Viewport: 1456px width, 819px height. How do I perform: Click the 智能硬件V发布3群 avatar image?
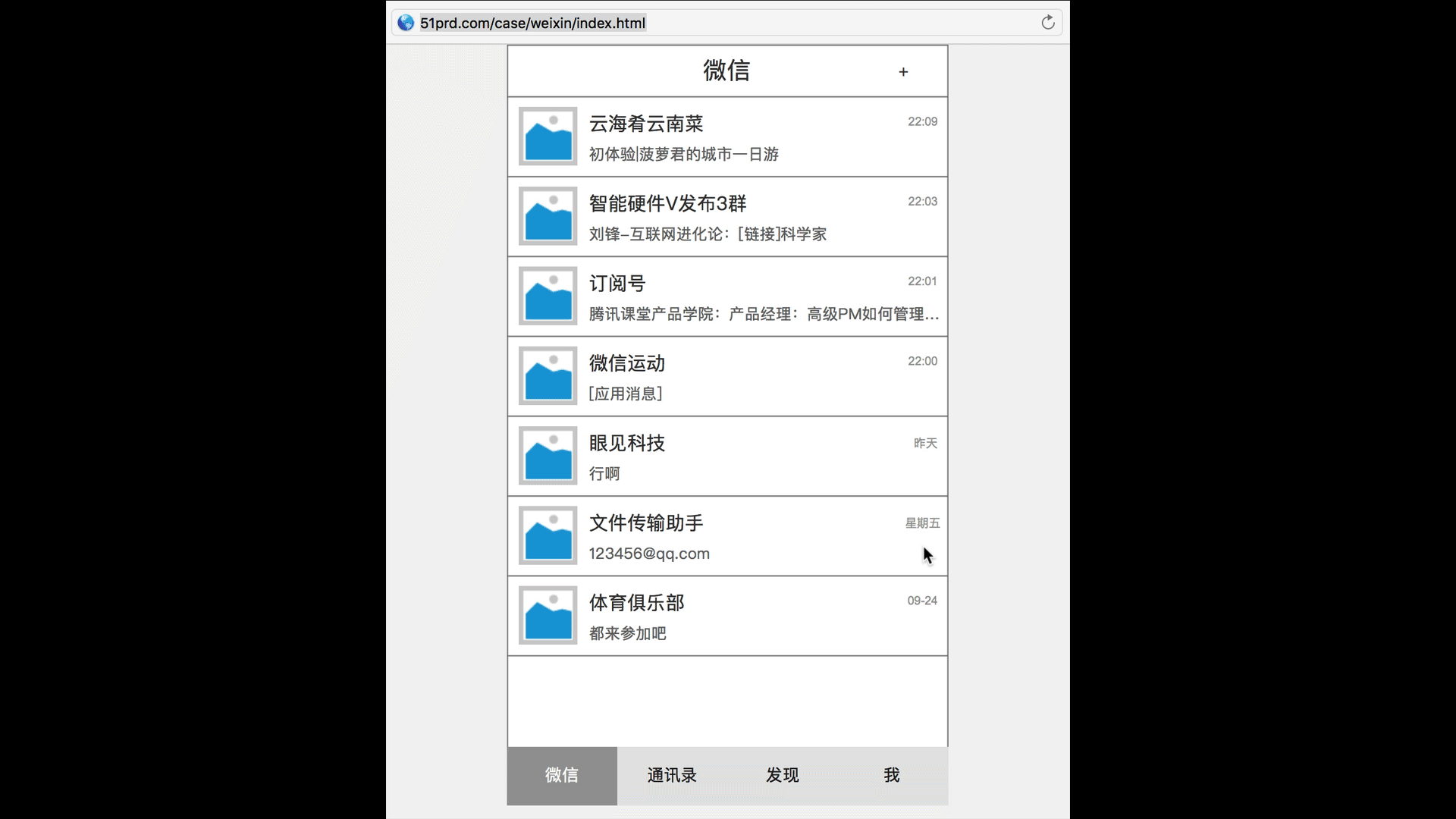coord(547,217)
